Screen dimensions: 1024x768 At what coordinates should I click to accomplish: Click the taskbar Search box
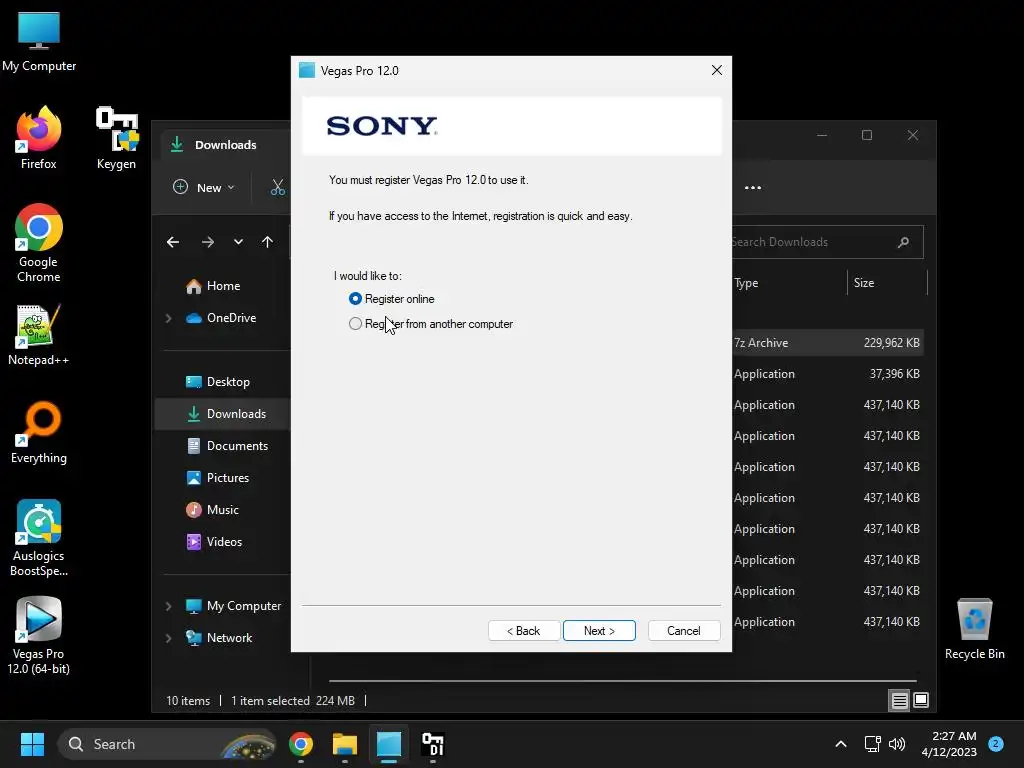[167, 744]
